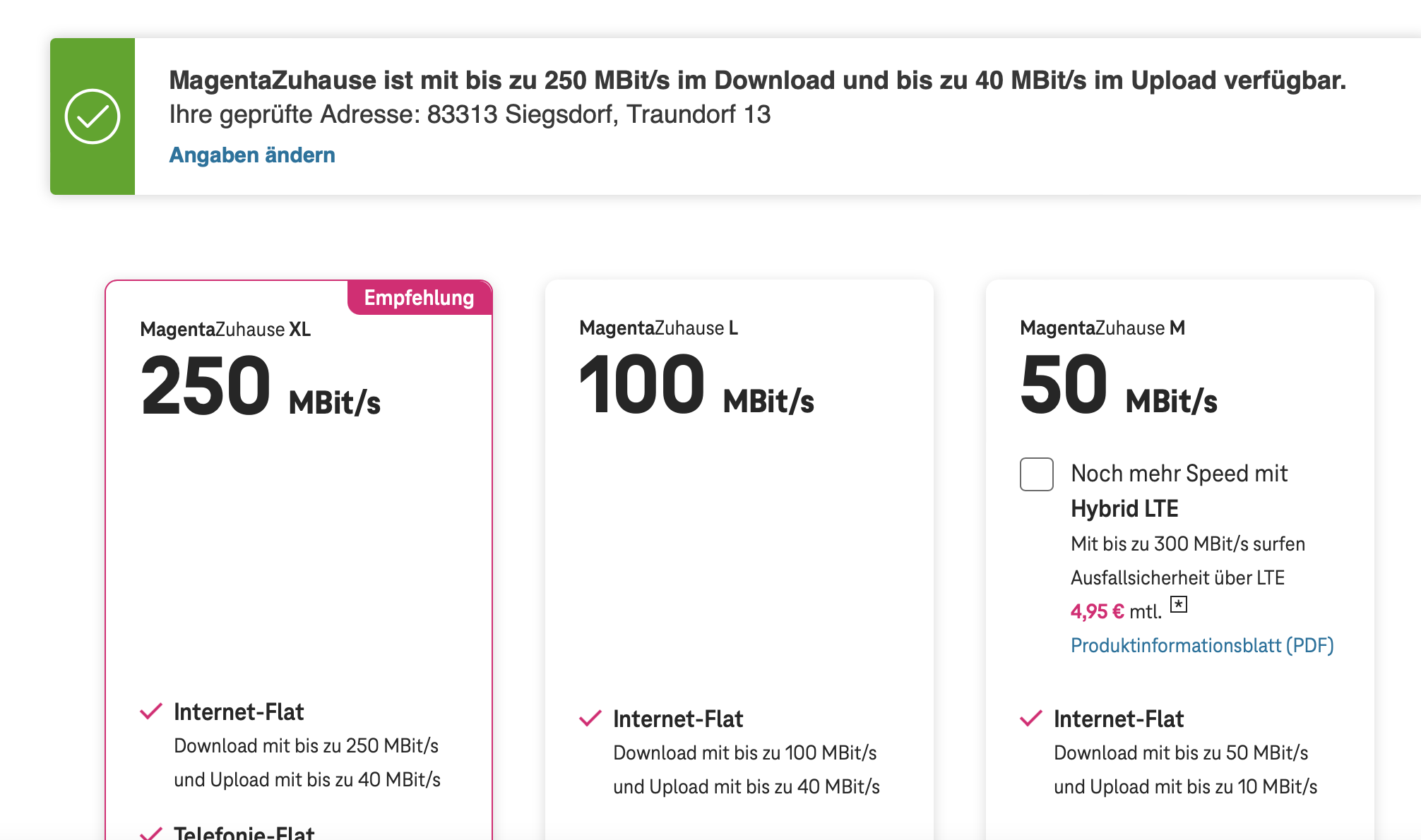The width and height of the screenshot is (1421, 840).
Task: Click the Empfehlung badge on XL plan
Action: (419, 298)
